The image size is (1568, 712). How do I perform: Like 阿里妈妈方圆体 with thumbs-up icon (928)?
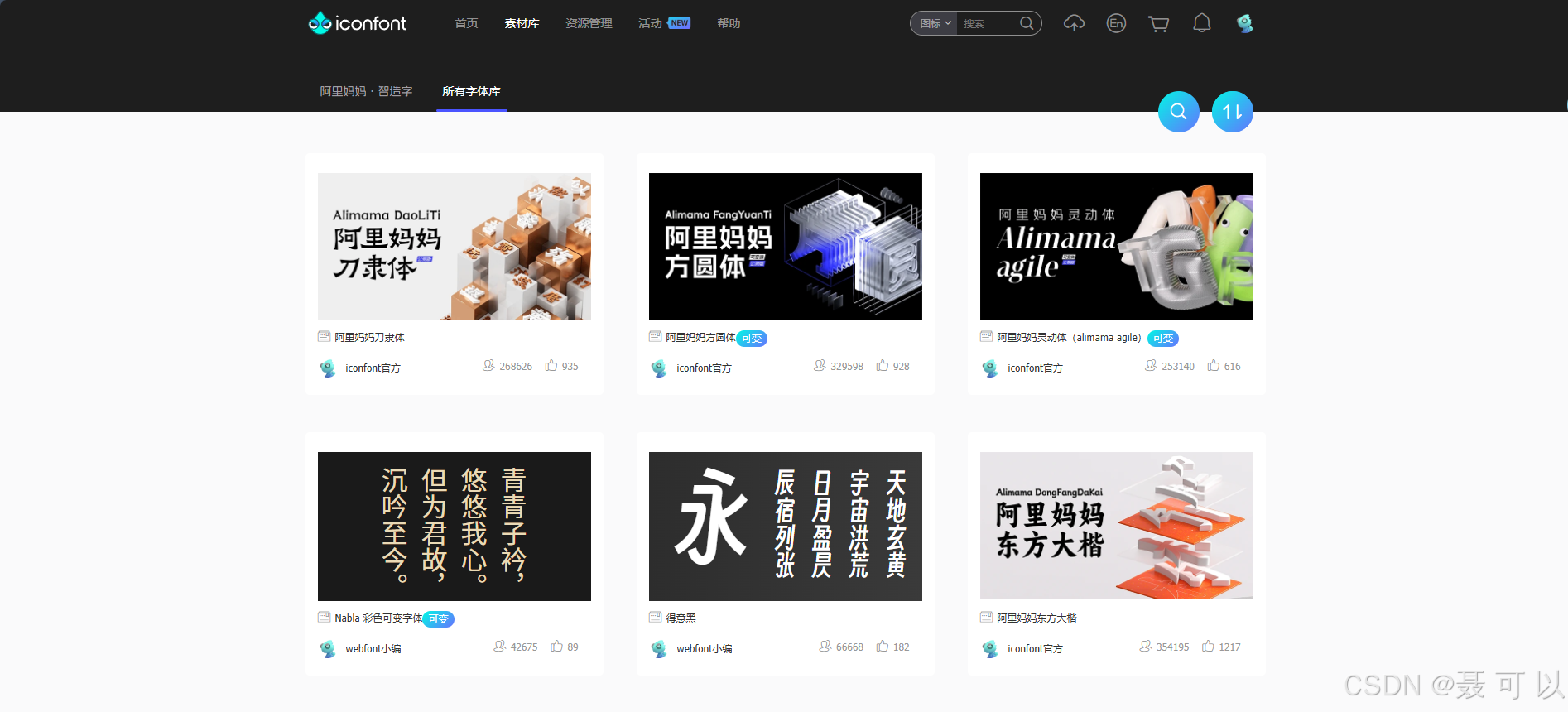click(x=882, y=365)
